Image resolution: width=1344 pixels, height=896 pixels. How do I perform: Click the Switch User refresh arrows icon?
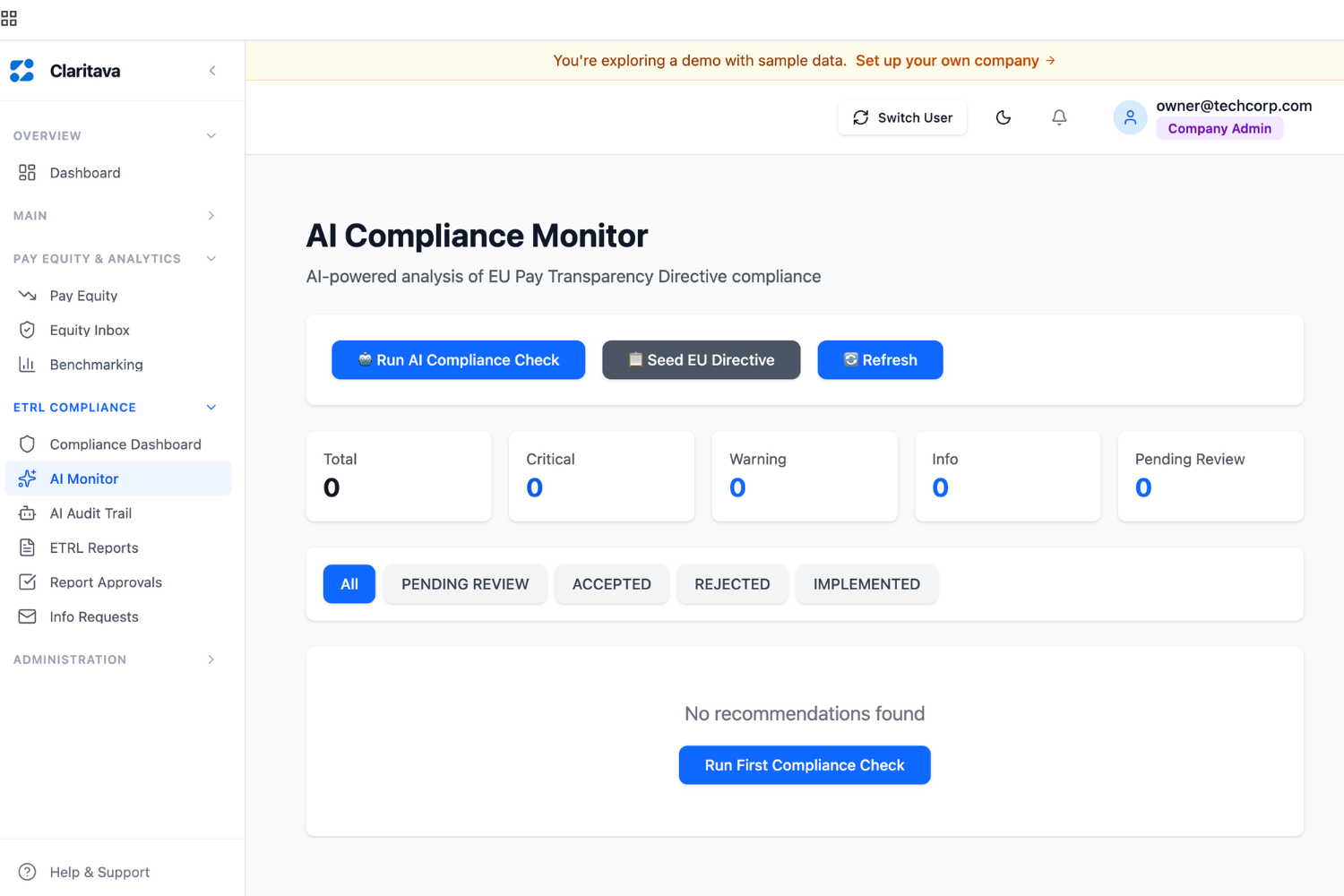[x=860, y=117]
